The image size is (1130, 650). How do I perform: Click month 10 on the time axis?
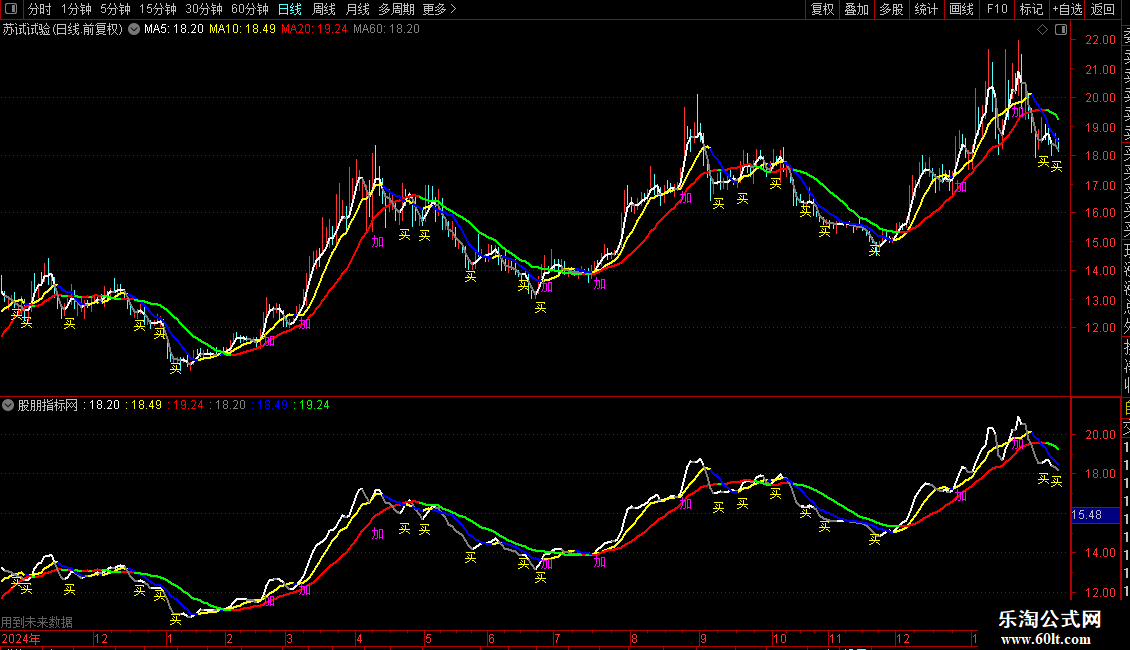(x=780, y=638)
